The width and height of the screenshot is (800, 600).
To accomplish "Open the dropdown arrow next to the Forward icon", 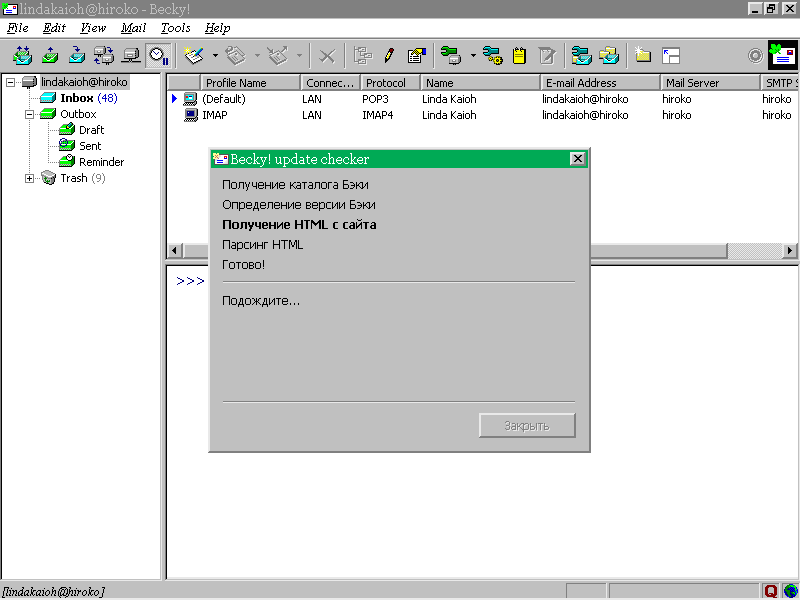I will pyautogui.click(x=299, y=55).
